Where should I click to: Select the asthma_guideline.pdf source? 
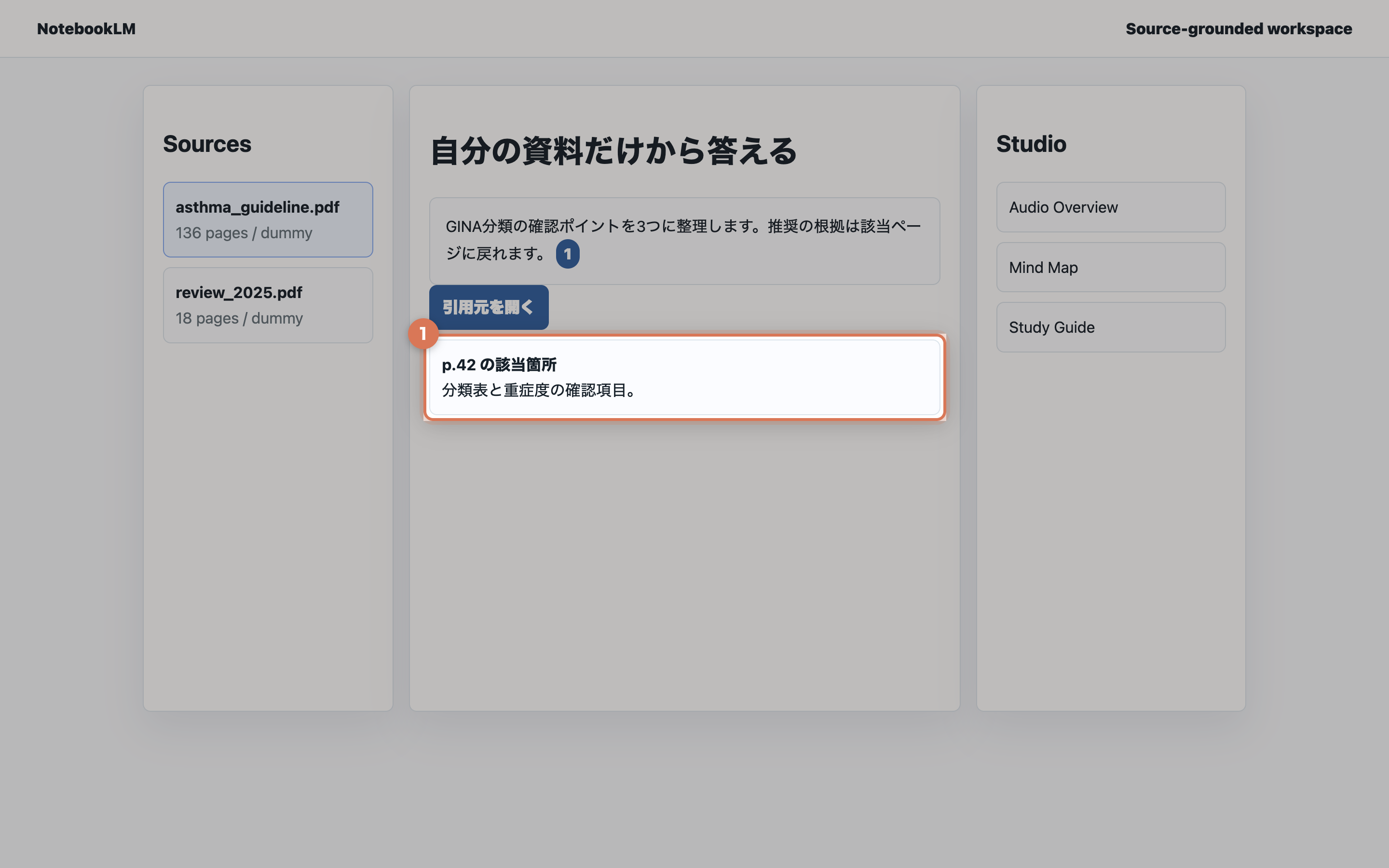[x=268, y=219]
